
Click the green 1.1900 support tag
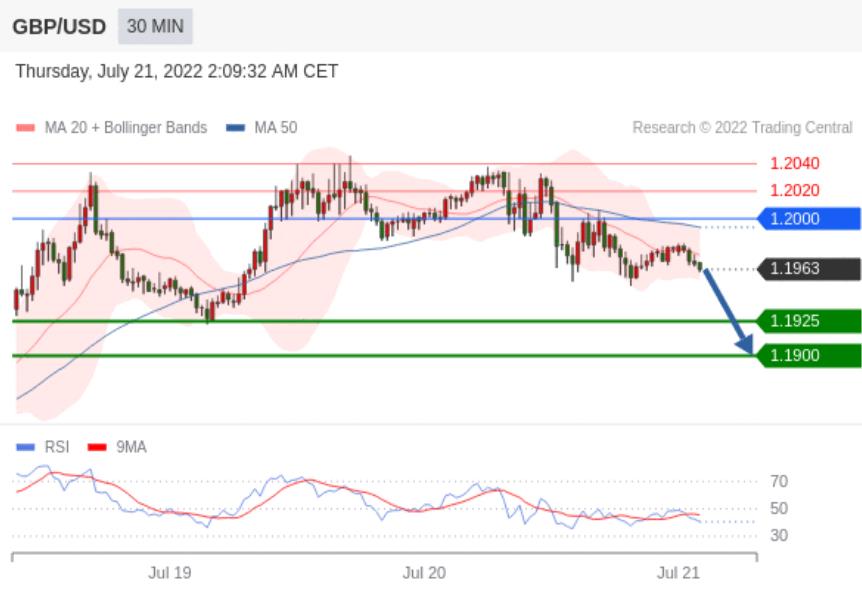click(809, 356)
